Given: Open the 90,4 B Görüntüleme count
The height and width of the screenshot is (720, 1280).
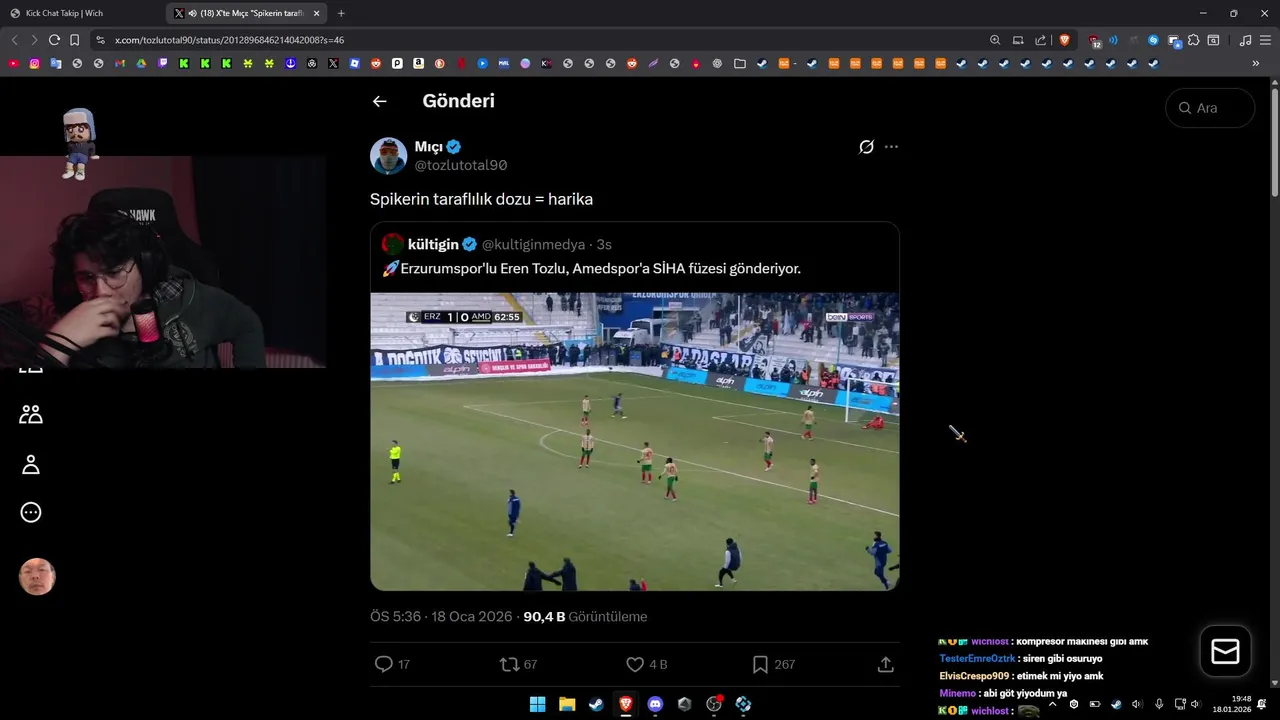Looking at the screenshot, I should [x=585, y=617].
